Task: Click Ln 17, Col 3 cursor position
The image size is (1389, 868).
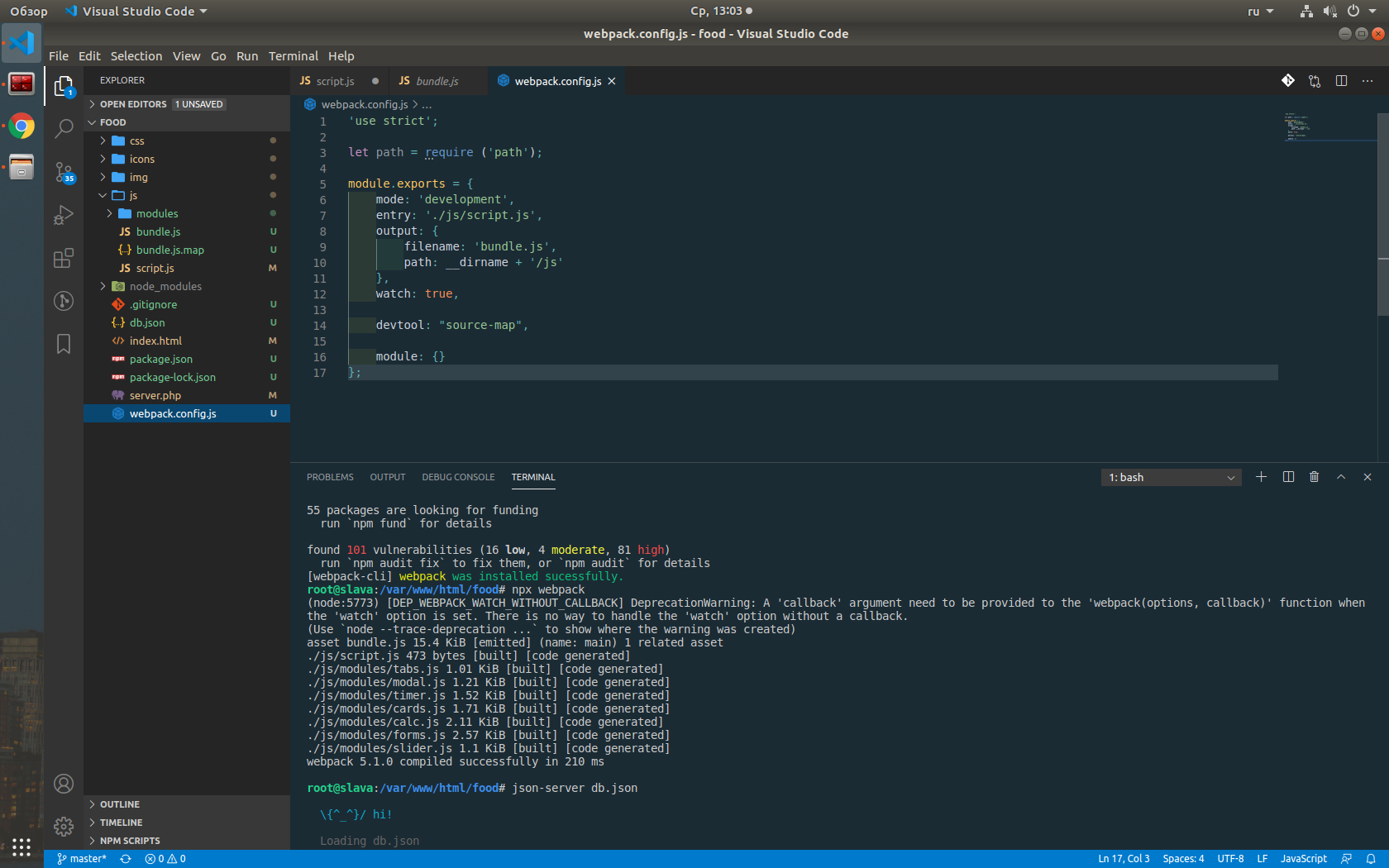Action: tap(1124, 859)
